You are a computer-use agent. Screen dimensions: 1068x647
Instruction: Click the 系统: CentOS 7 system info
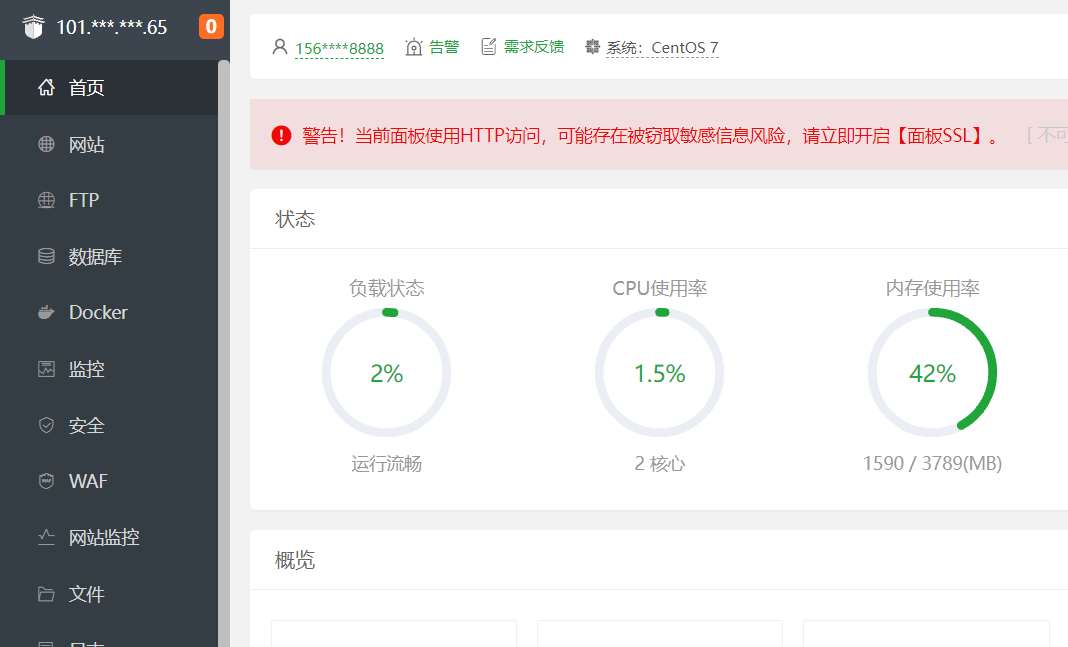pos(661,48)
